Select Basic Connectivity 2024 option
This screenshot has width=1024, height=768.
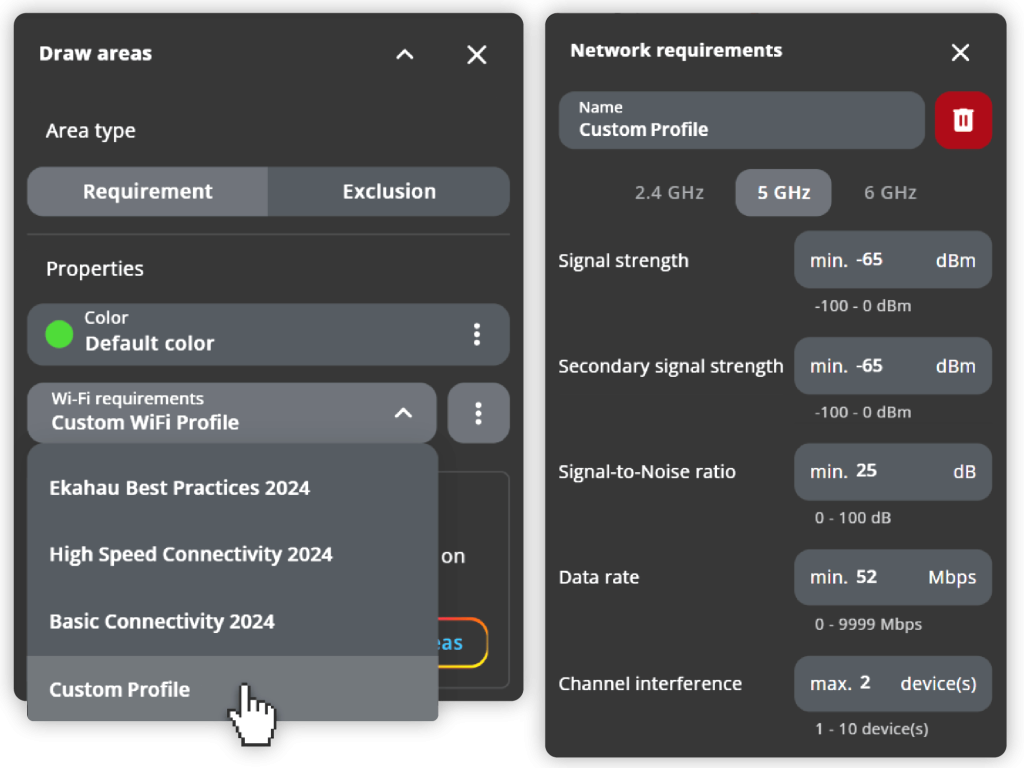[x=162, y=621]
